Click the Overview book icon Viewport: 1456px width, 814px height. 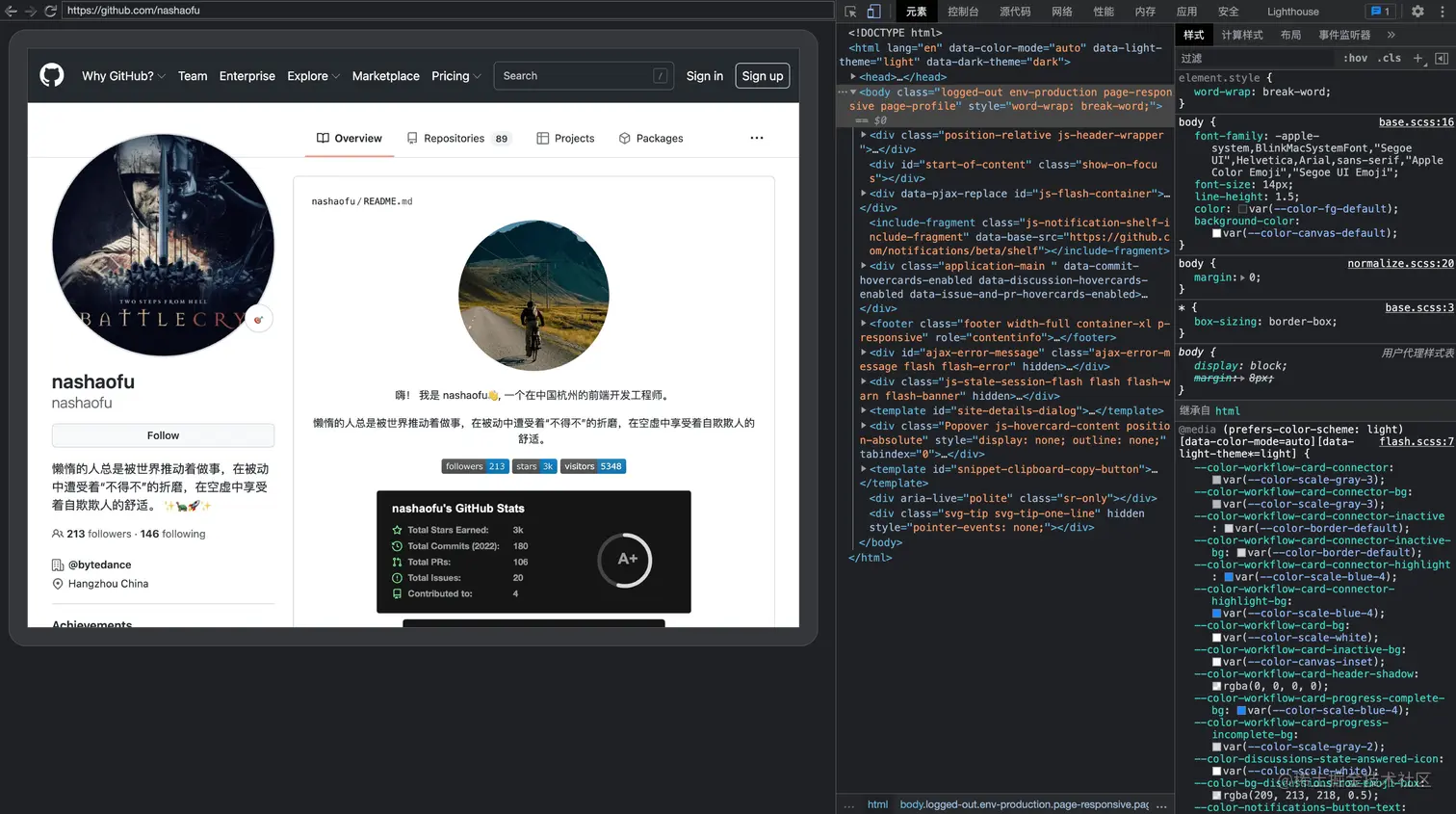323,138
